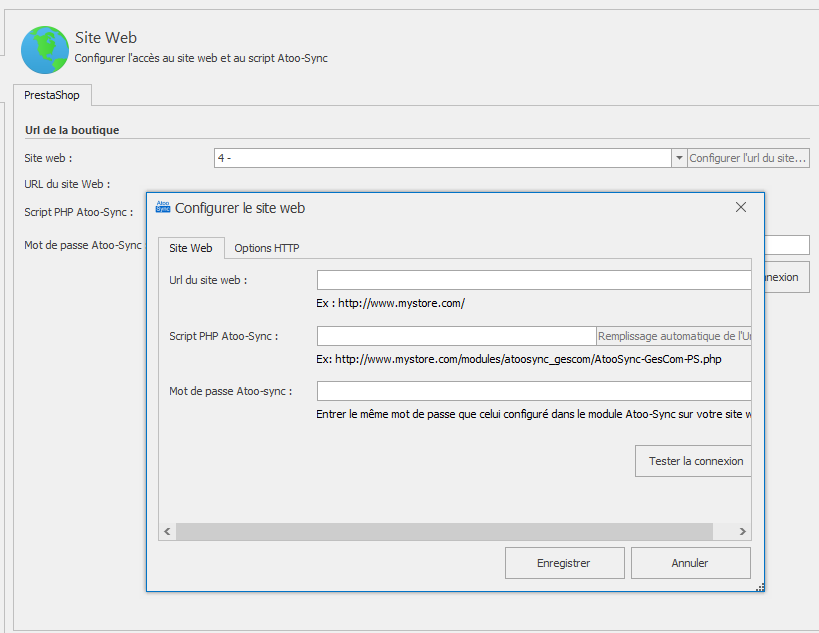
Task: Click Tester la connexion button in dialog
Action: pos(693,461)
